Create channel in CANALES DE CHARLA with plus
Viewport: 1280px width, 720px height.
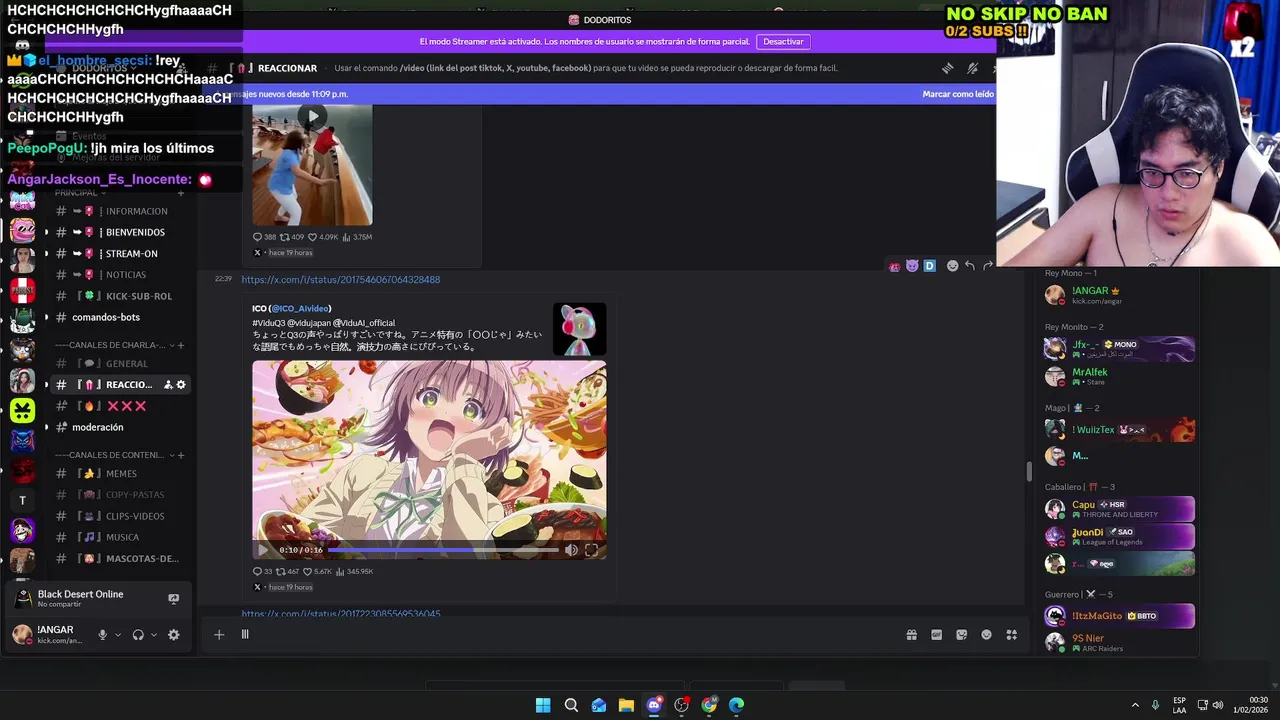click(x=181, y=345)
